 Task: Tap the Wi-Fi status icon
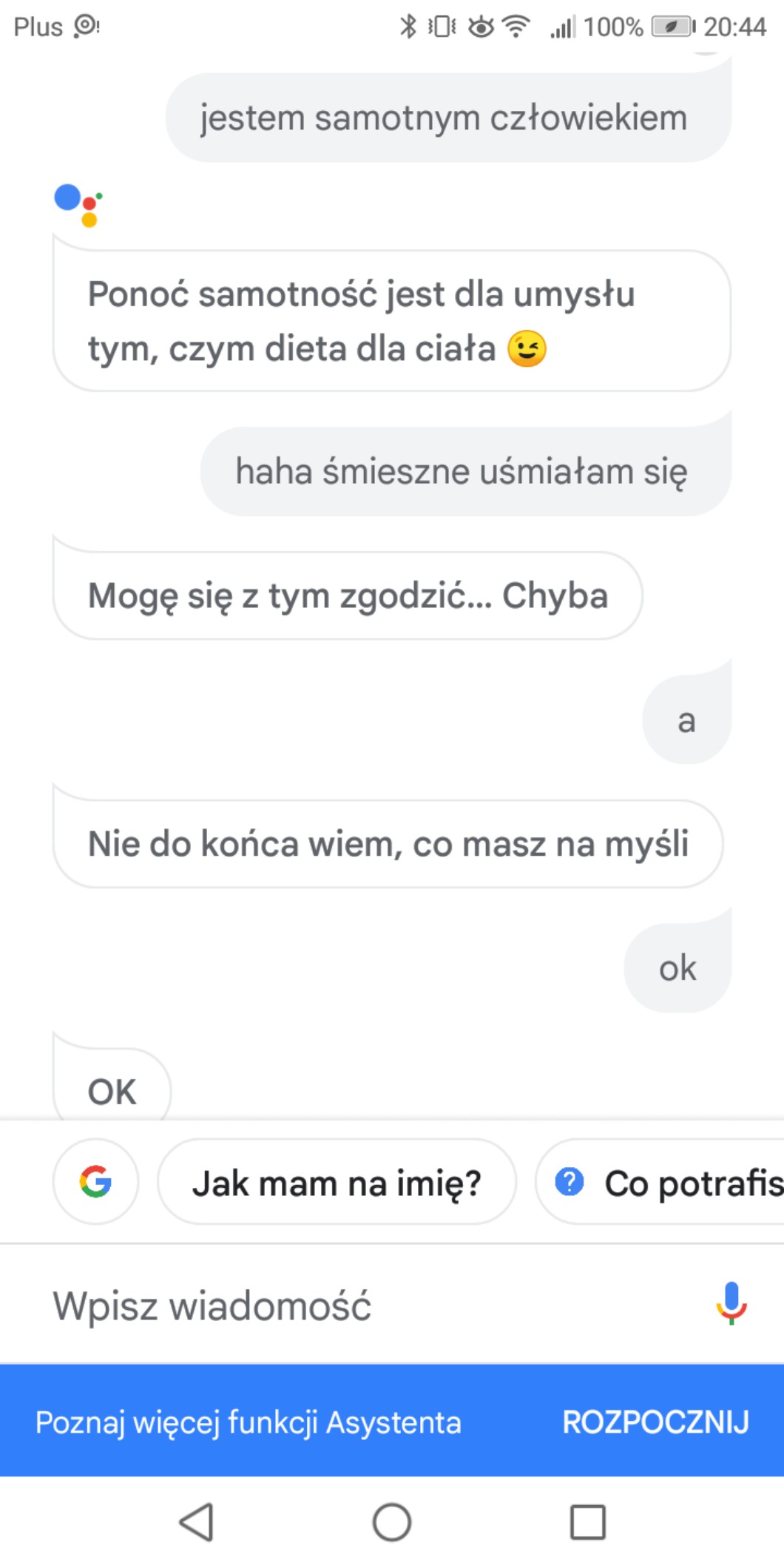(516, 27)
